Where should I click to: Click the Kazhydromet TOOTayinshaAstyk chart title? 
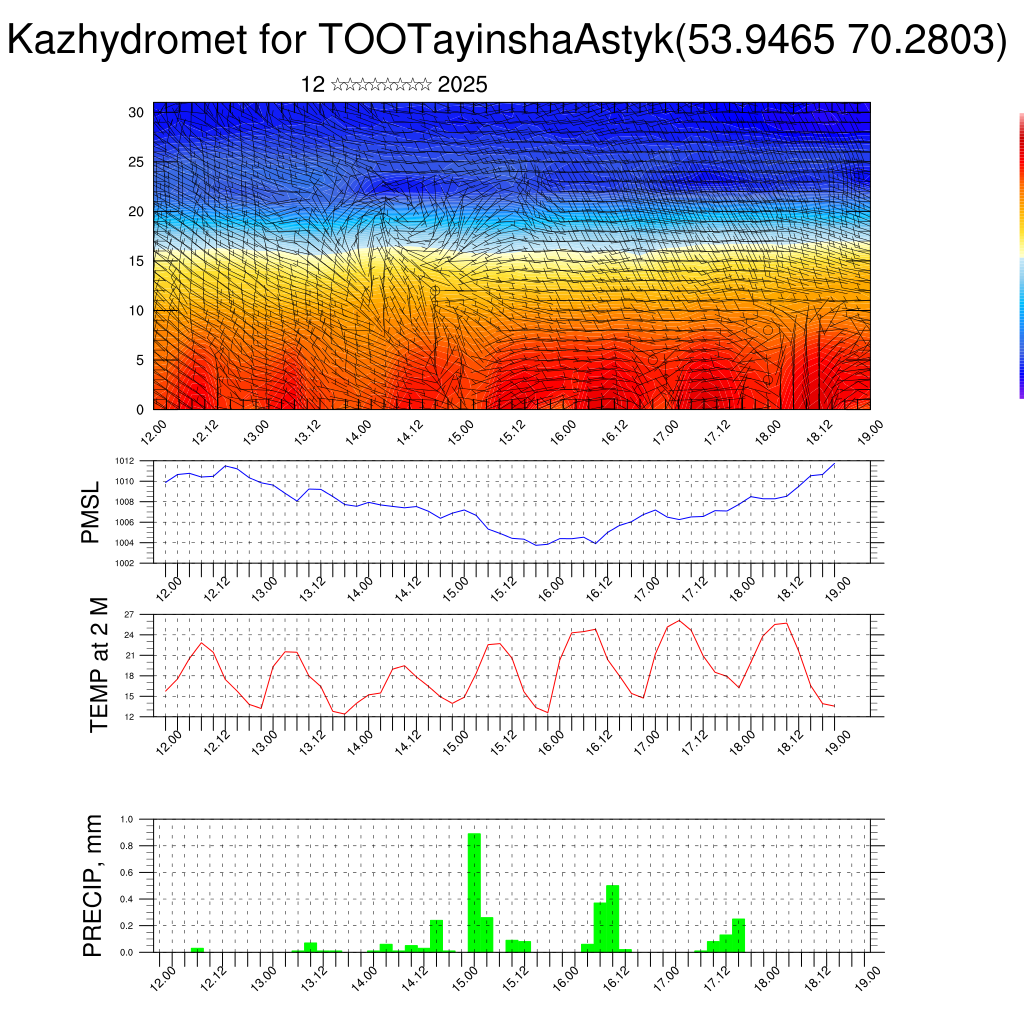[507, 39]
